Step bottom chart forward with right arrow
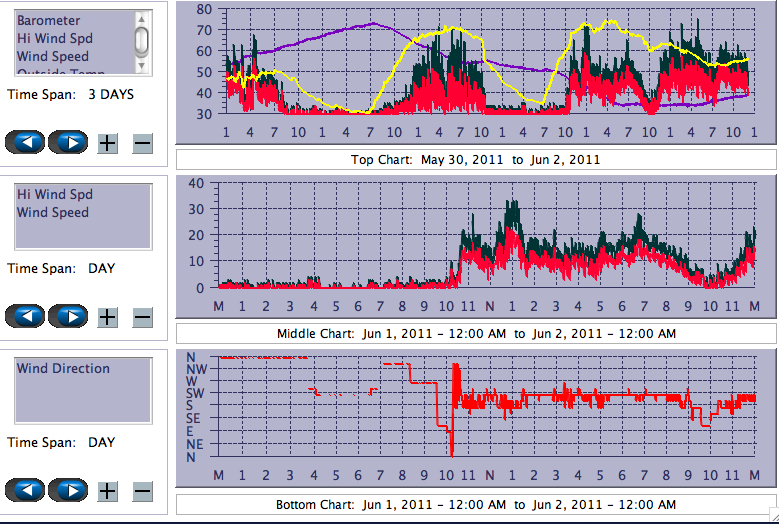 (68, 490)
